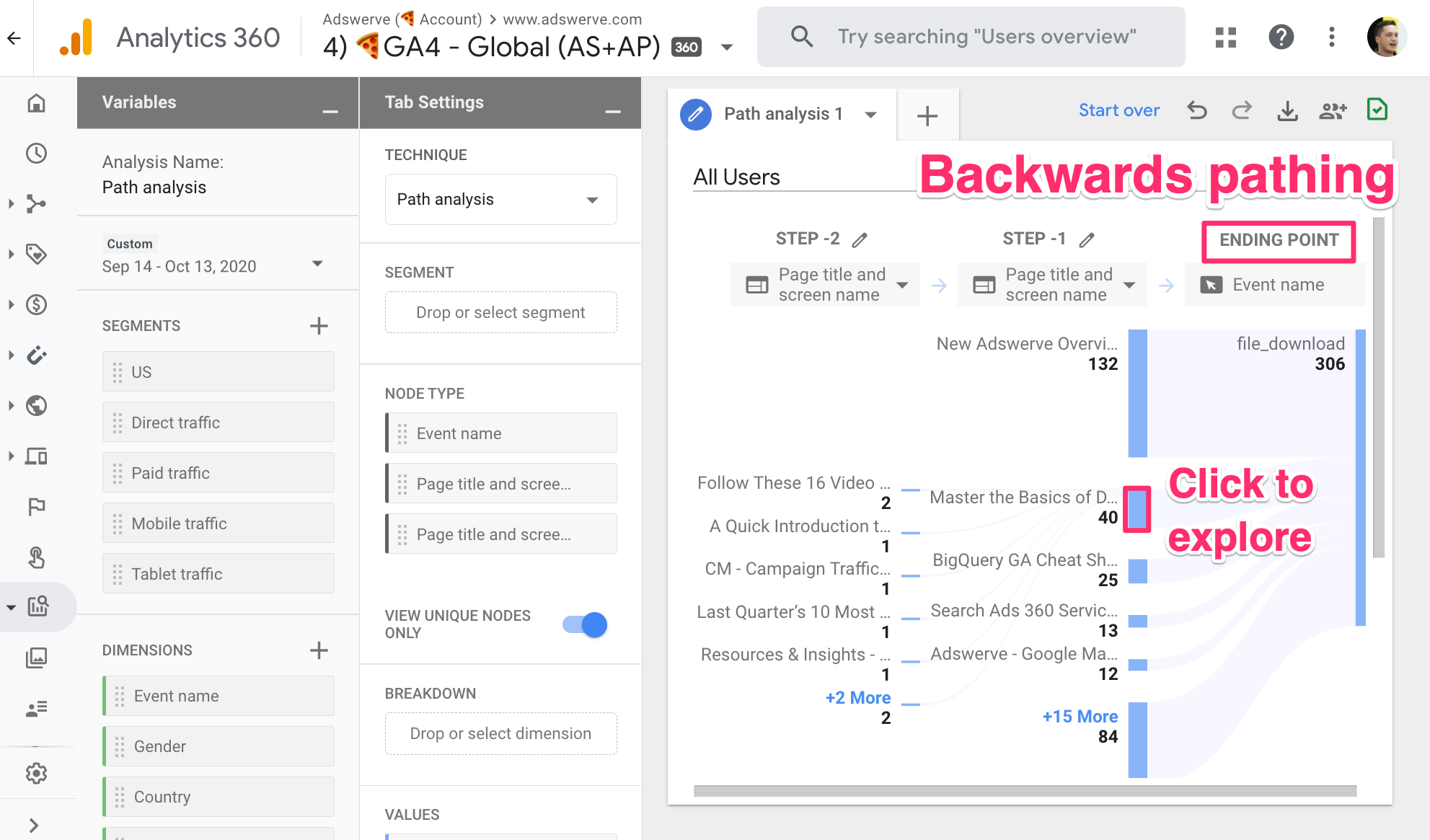This screenshot has width=1430, height=840.
Task: Select the Gender dimension
Action: tap(218, 746)
